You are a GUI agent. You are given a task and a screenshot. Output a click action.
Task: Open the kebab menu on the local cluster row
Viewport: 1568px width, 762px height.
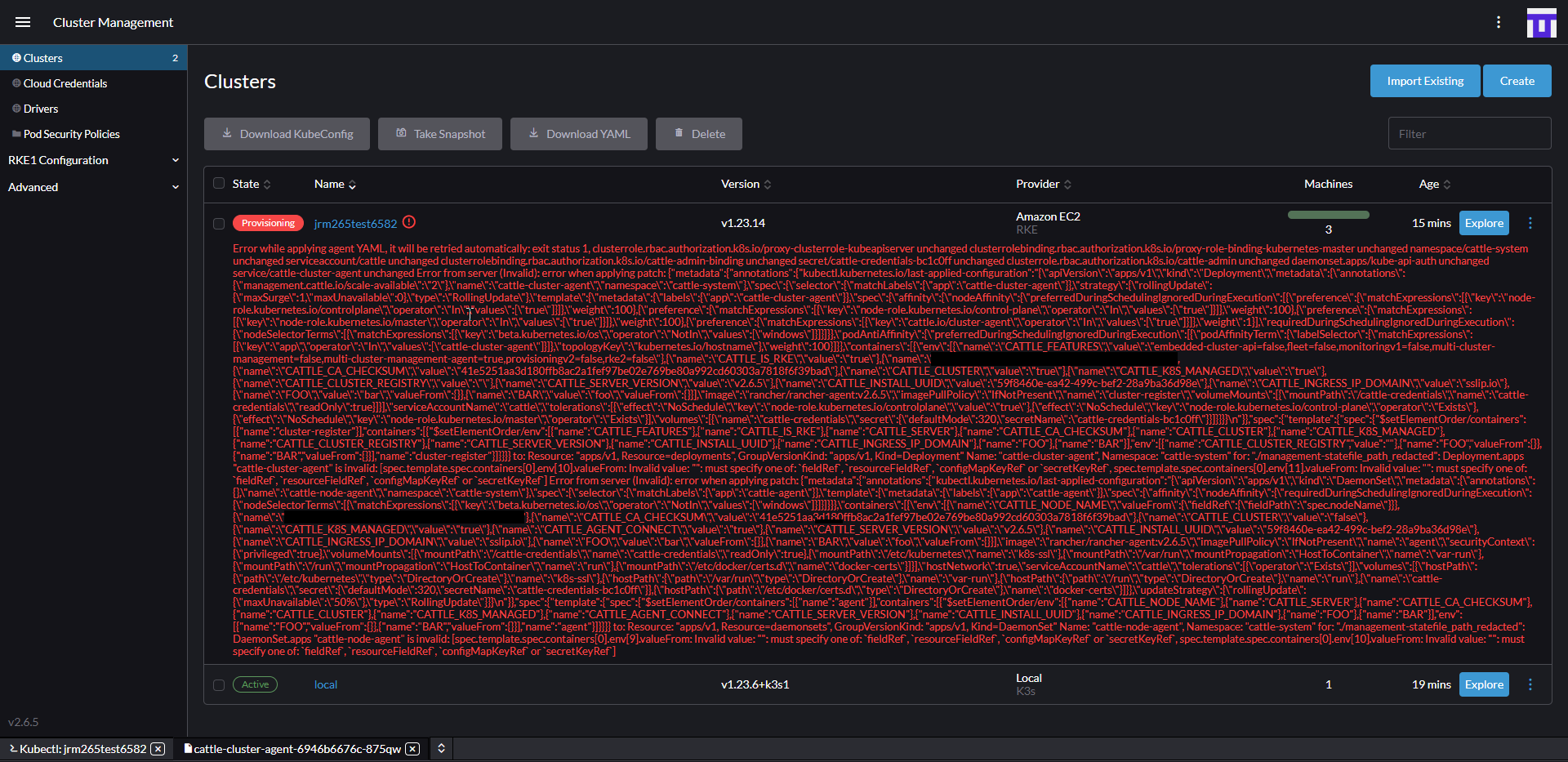[x=1531, y=684]
